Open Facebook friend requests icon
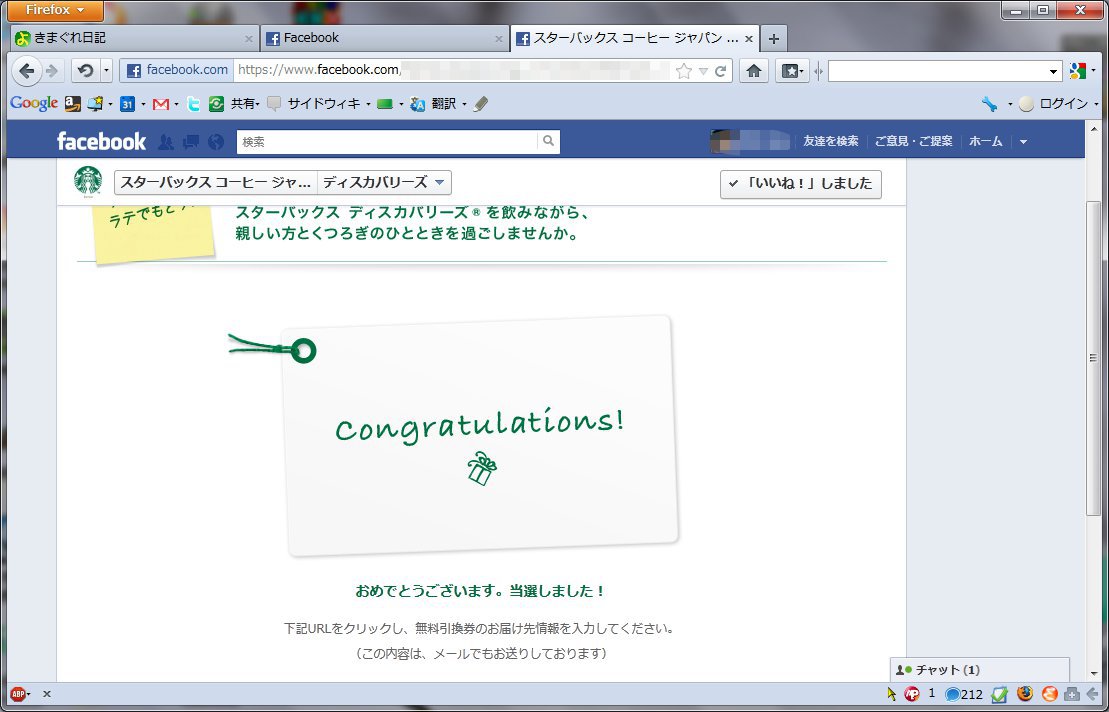This screenshot has width=1109, height=712. click(166, 142)
